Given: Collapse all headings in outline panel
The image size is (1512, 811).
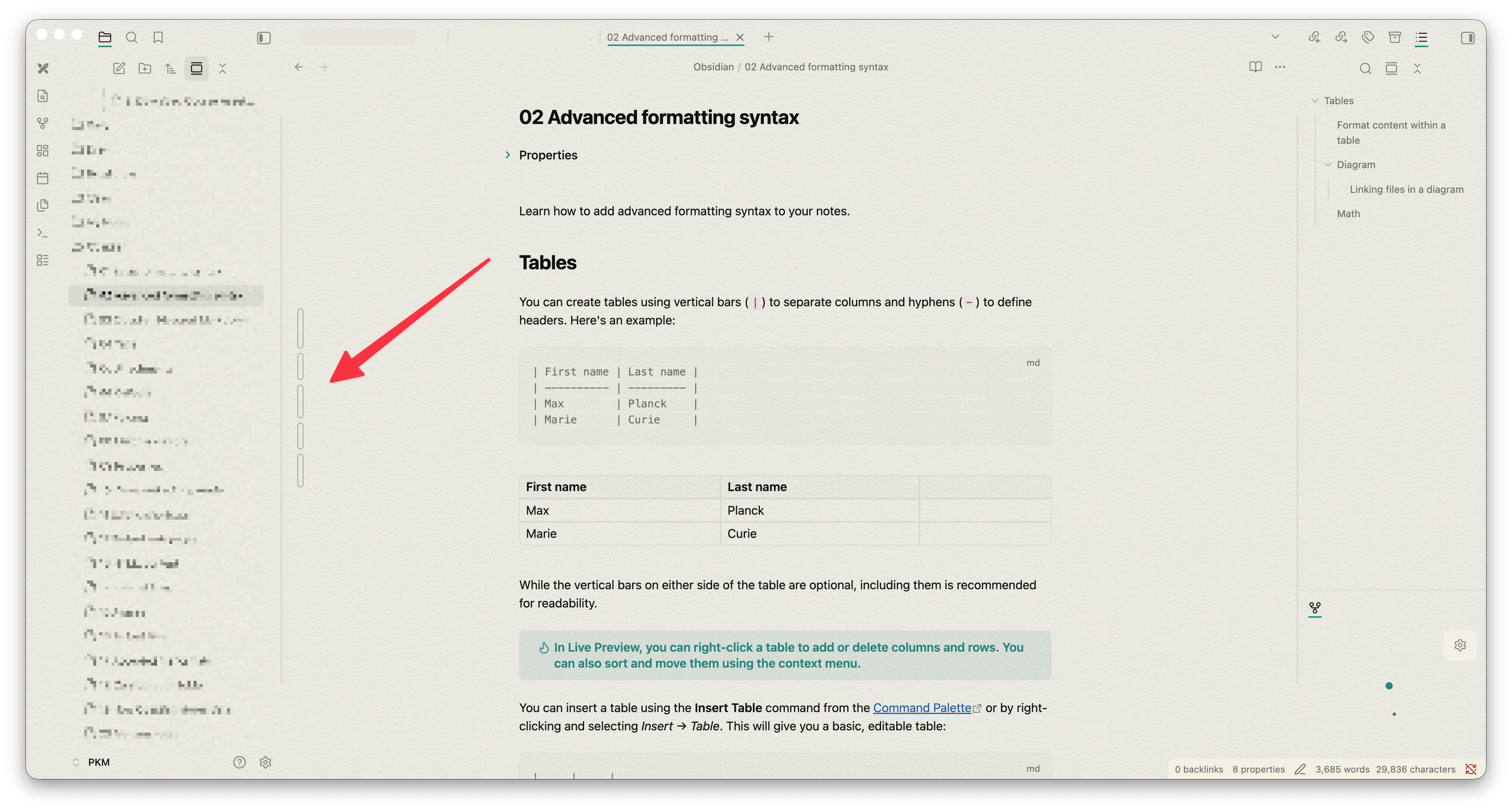Looking at the screenshot, I should click(1417, 69).
